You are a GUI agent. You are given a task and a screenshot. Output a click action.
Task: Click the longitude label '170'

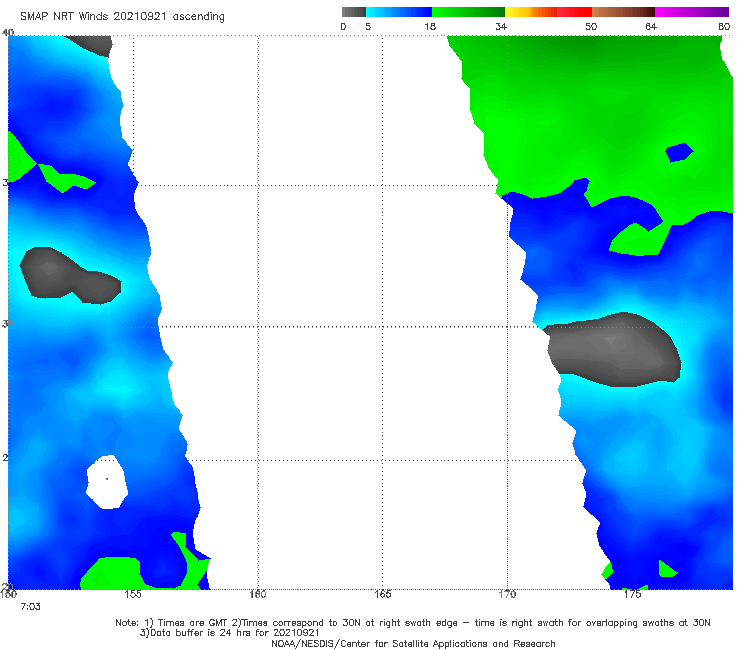[x=507, y=594]
